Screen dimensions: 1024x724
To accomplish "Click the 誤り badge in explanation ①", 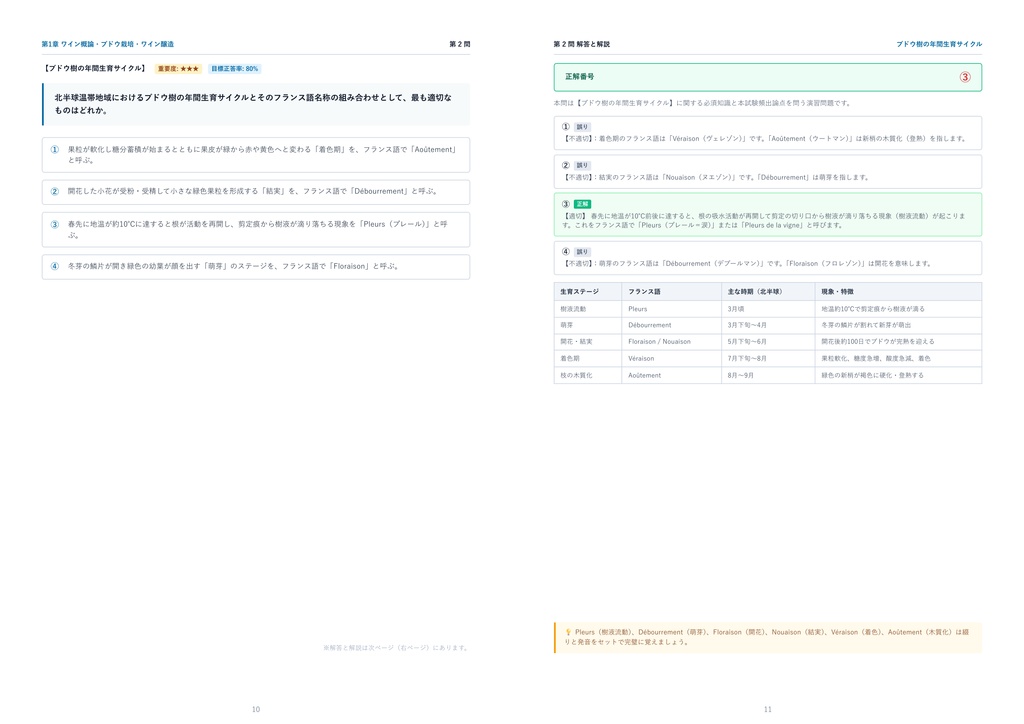I will click(582, 127).
